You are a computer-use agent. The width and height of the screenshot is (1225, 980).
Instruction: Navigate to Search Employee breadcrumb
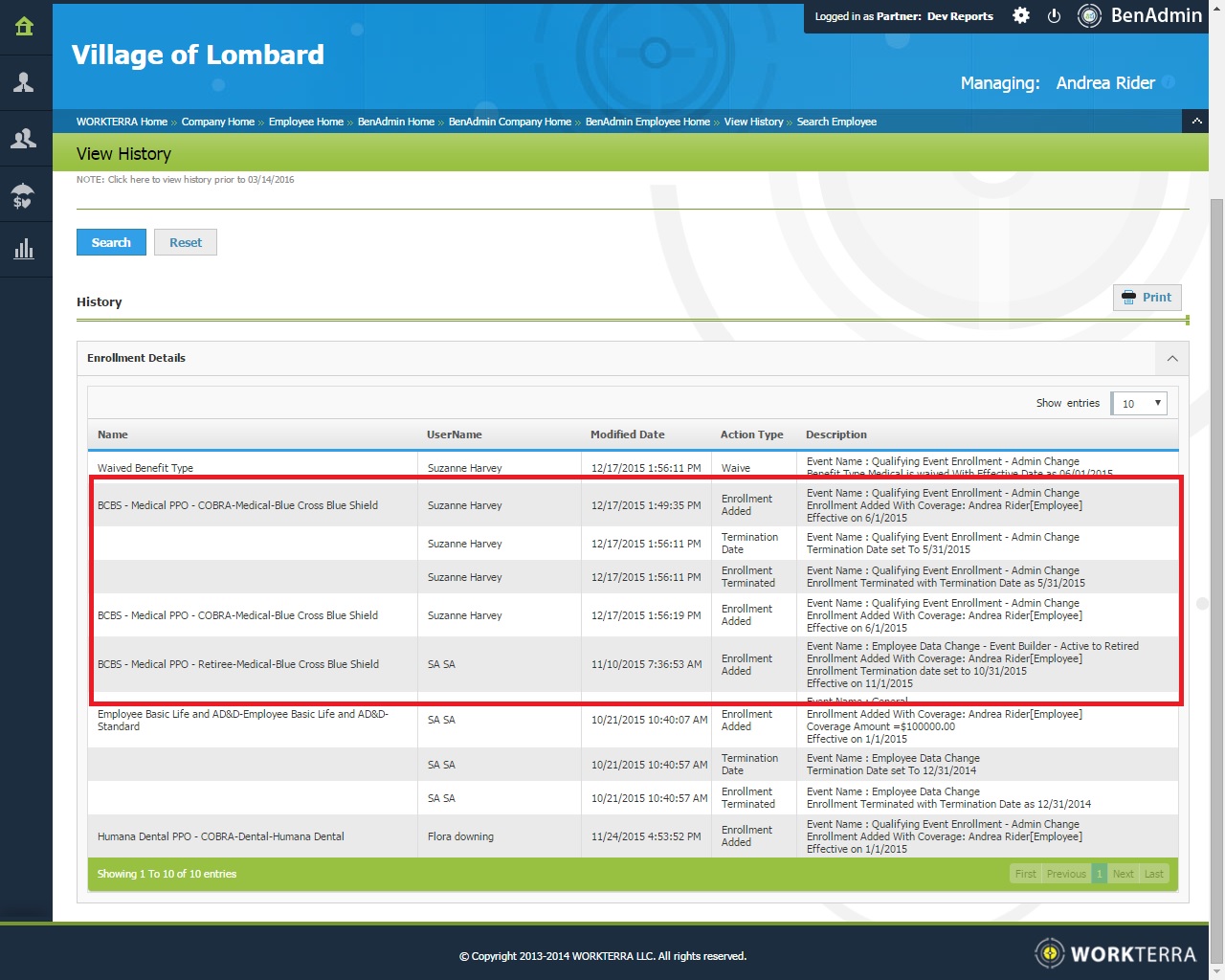(836, 122)
